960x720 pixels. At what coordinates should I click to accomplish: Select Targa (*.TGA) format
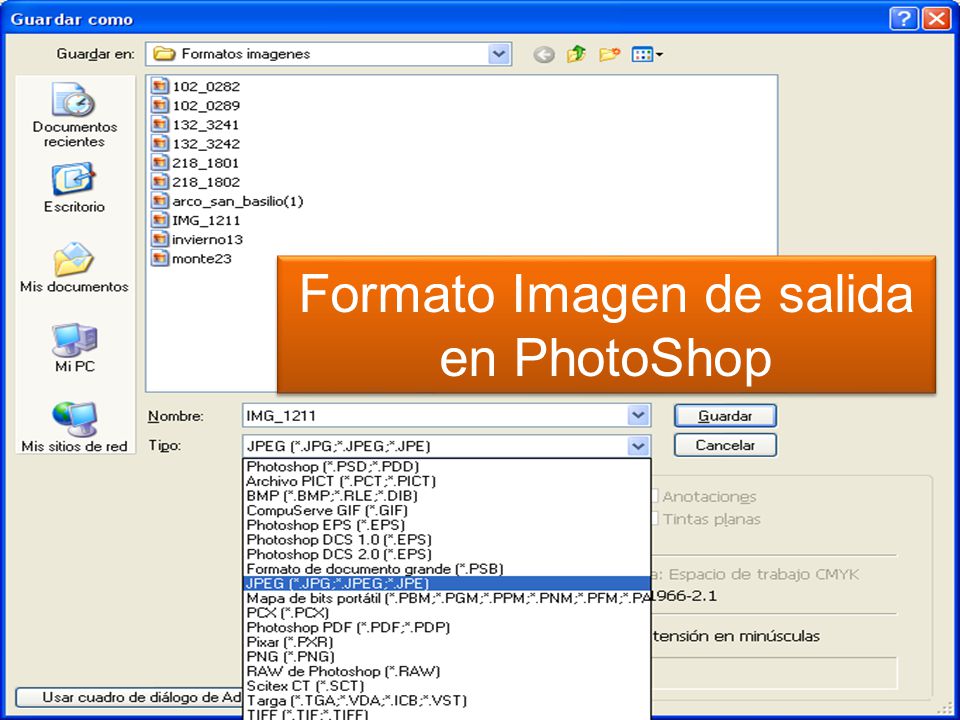click(447, 700)
